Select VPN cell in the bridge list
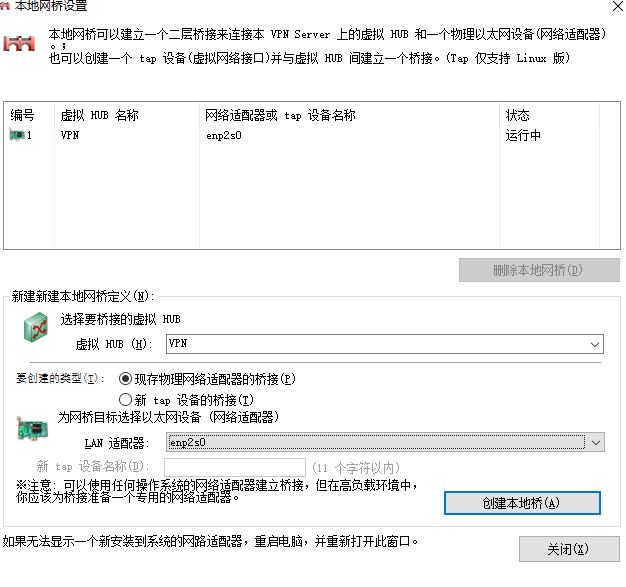Viewport: 626px width, 587px height. [x=70, y=135]
